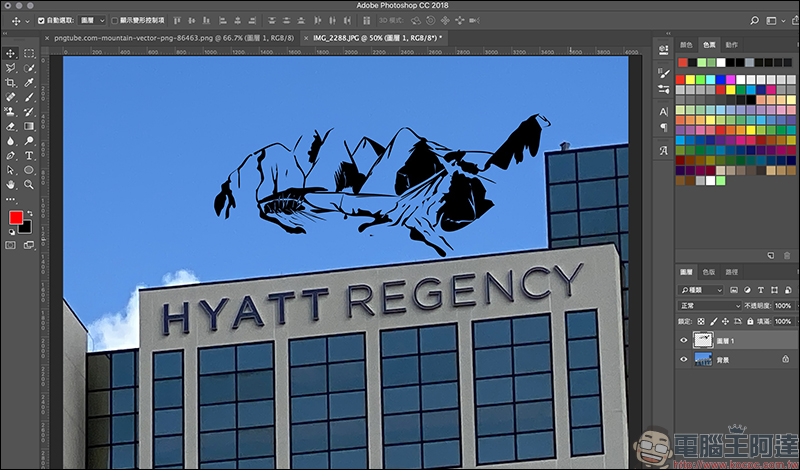Enable the 顯示變形控制項 checkbox
This screenshot has height=470, width=800.
pos(114,20)
